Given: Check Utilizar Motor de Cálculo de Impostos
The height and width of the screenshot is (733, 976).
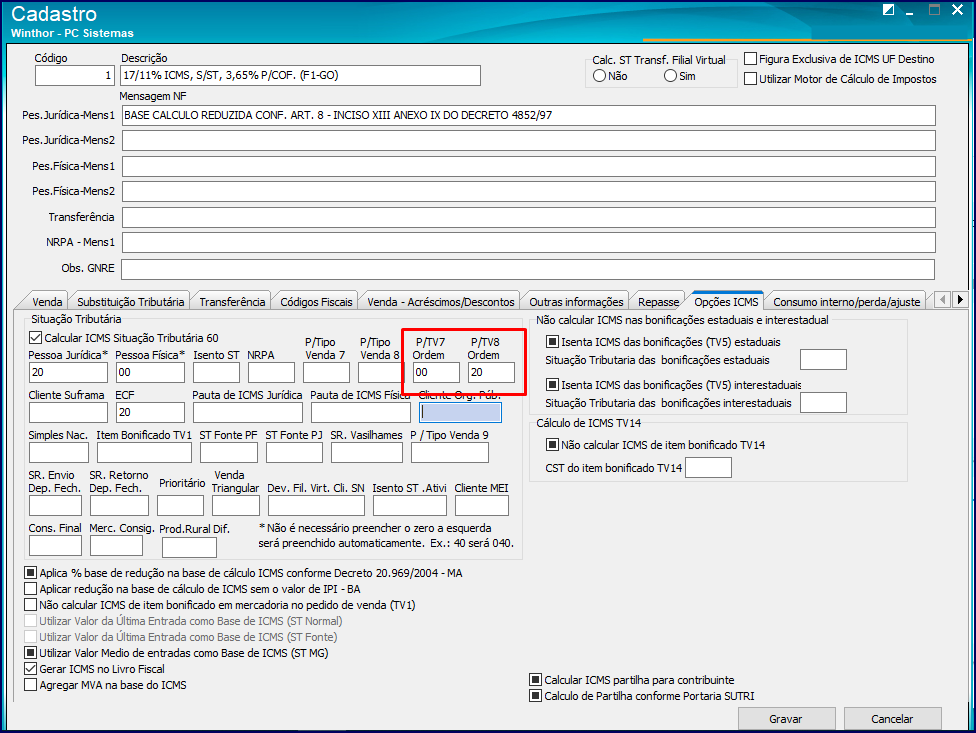Looking at the screenshot, I should tap(750, 79).
